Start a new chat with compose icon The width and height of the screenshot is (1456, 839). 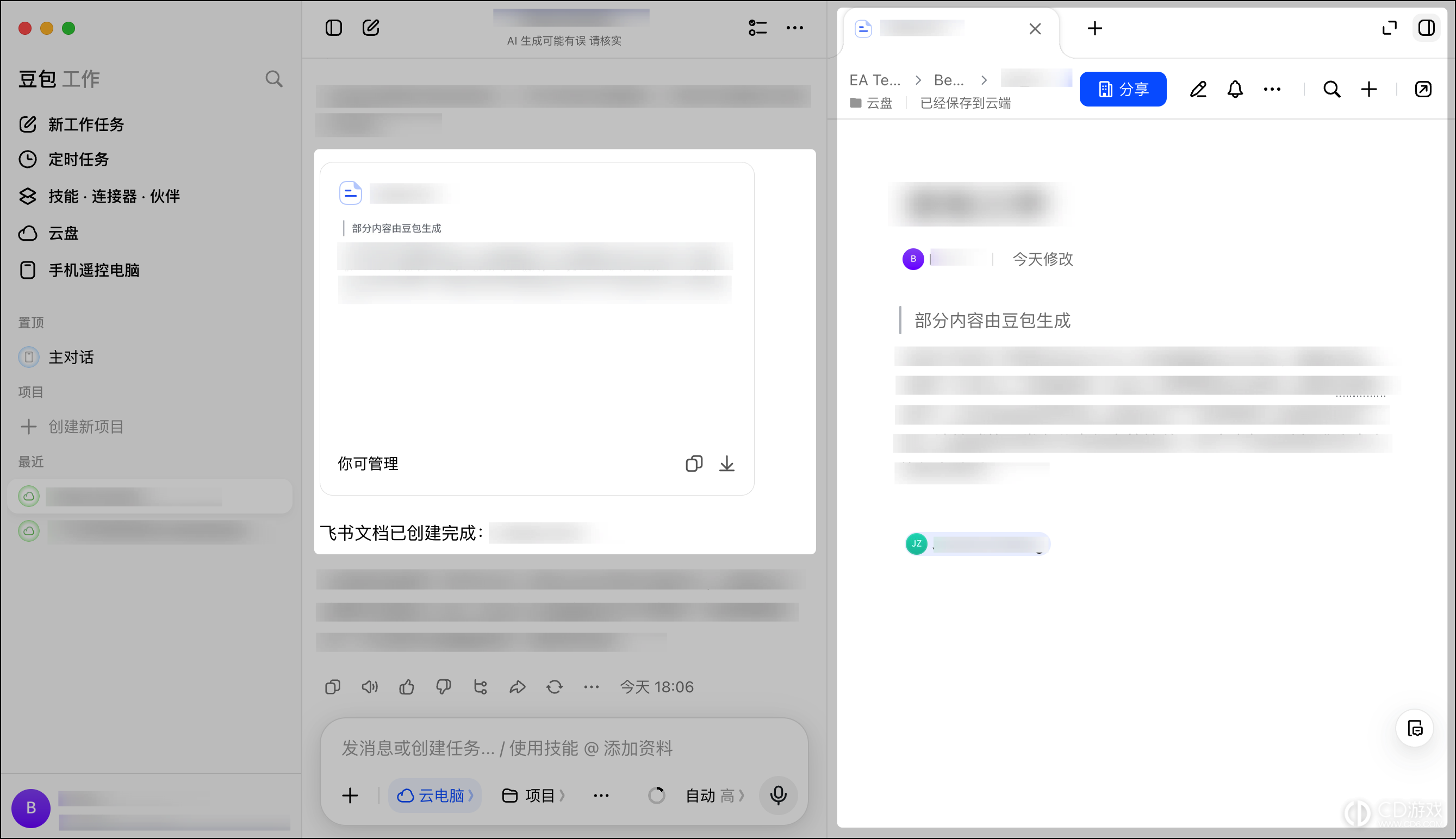[x=371, y=28]
